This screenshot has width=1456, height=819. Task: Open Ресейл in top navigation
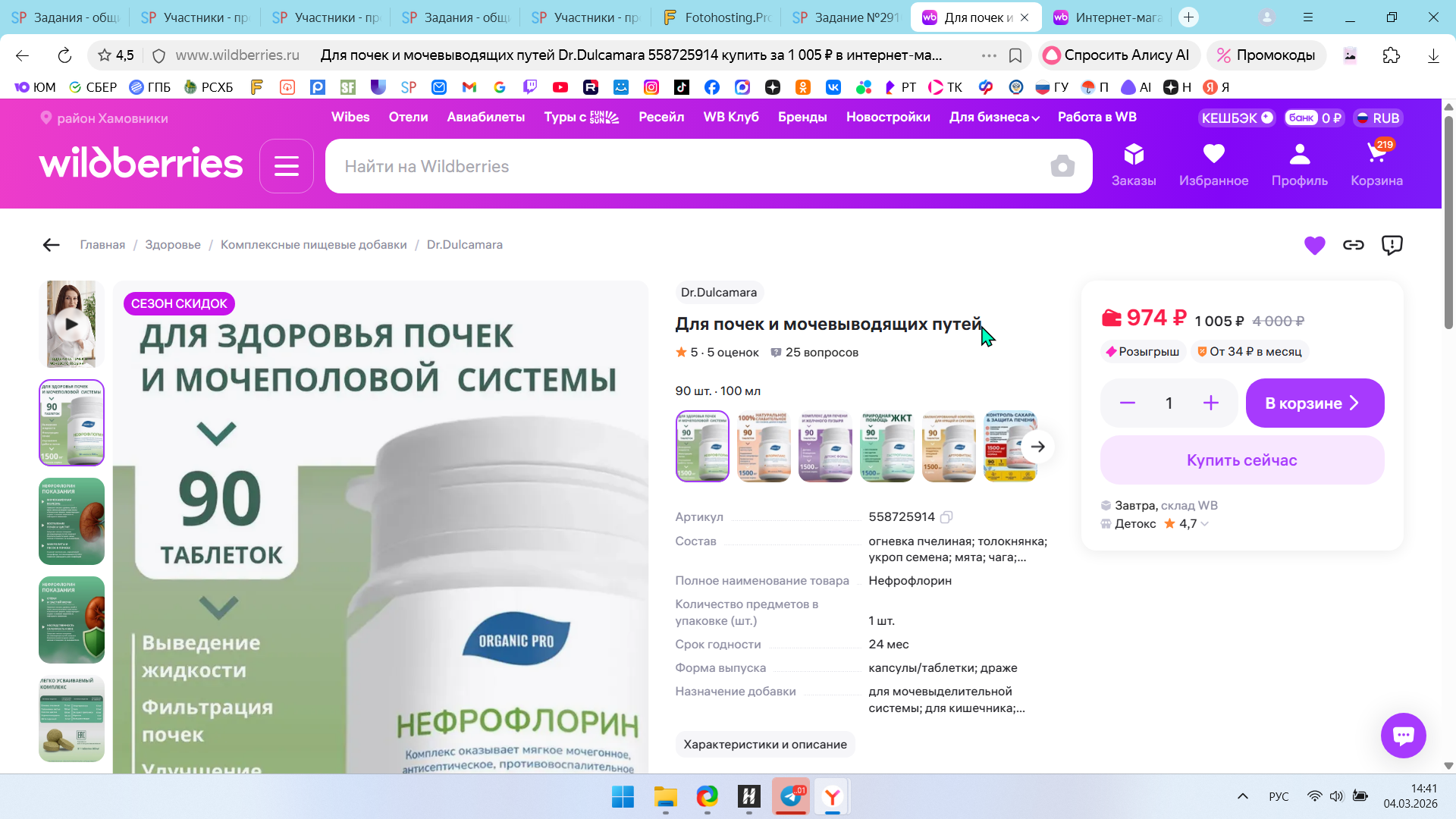point(661,118)
